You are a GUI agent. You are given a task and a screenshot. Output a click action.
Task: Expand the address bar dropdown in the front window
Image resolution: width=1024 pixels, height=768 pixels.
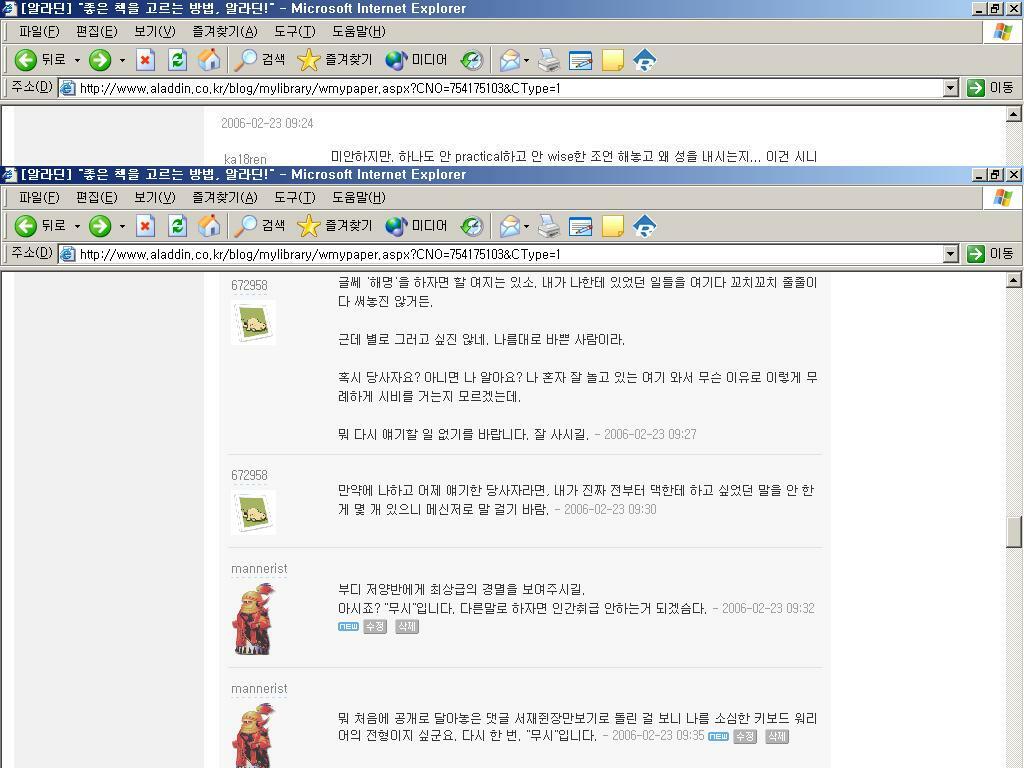[951, 254]
